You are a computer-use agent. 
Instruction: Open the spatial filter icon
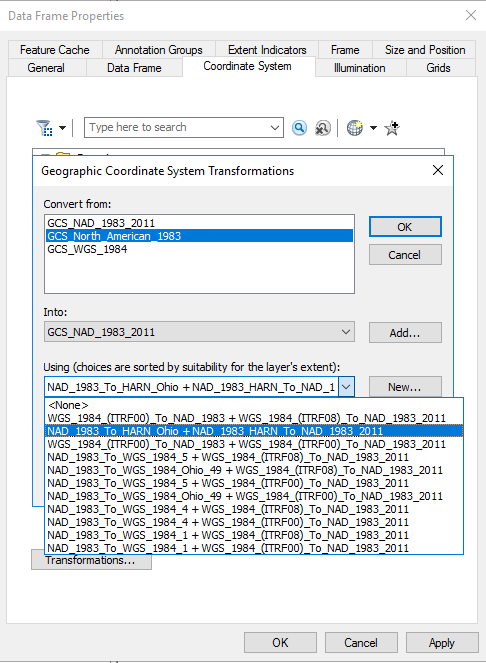point(44,127)
